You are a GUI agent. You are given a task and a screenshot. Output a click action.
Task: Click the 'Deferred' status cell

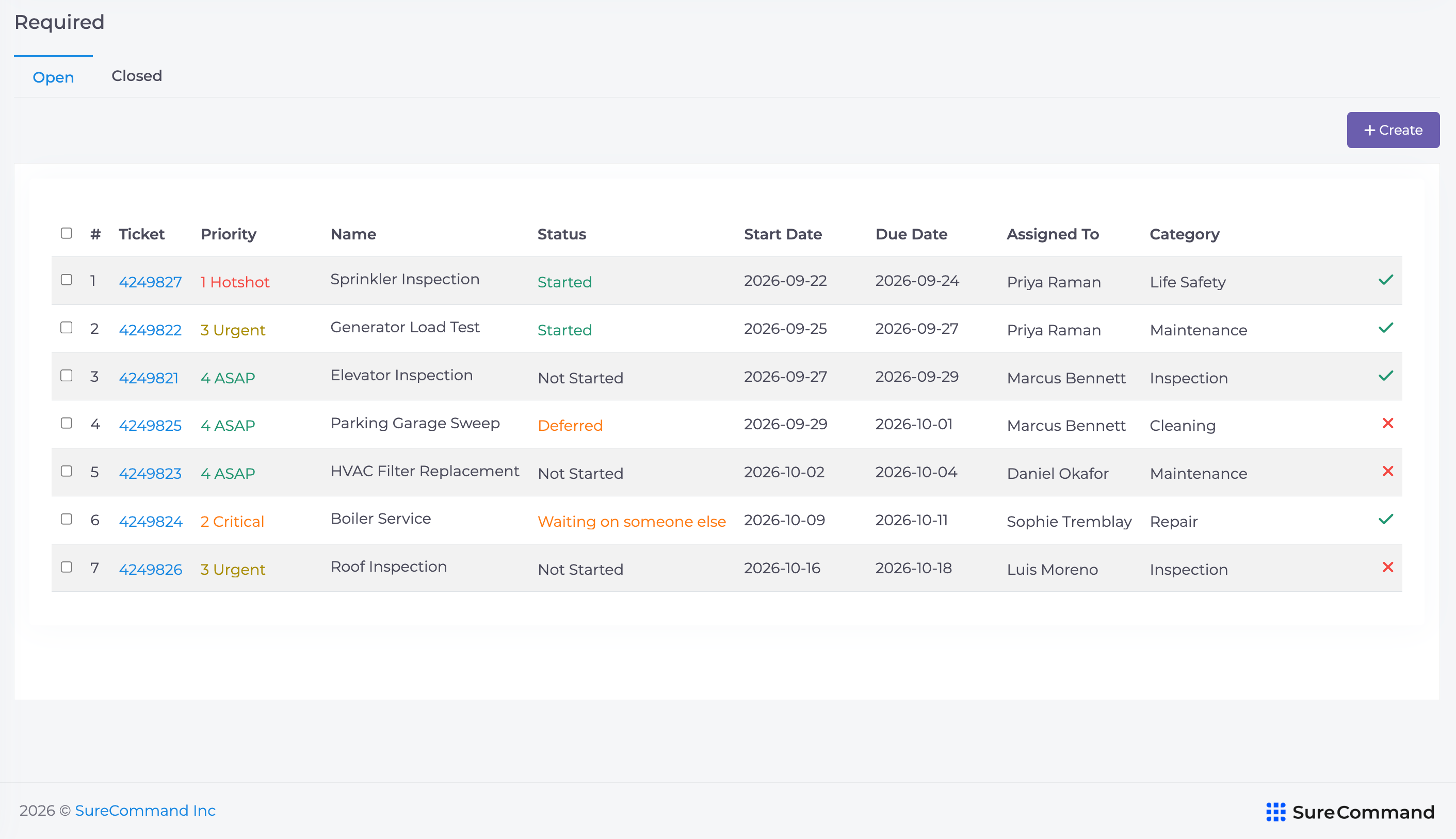(x=570, y=425)
